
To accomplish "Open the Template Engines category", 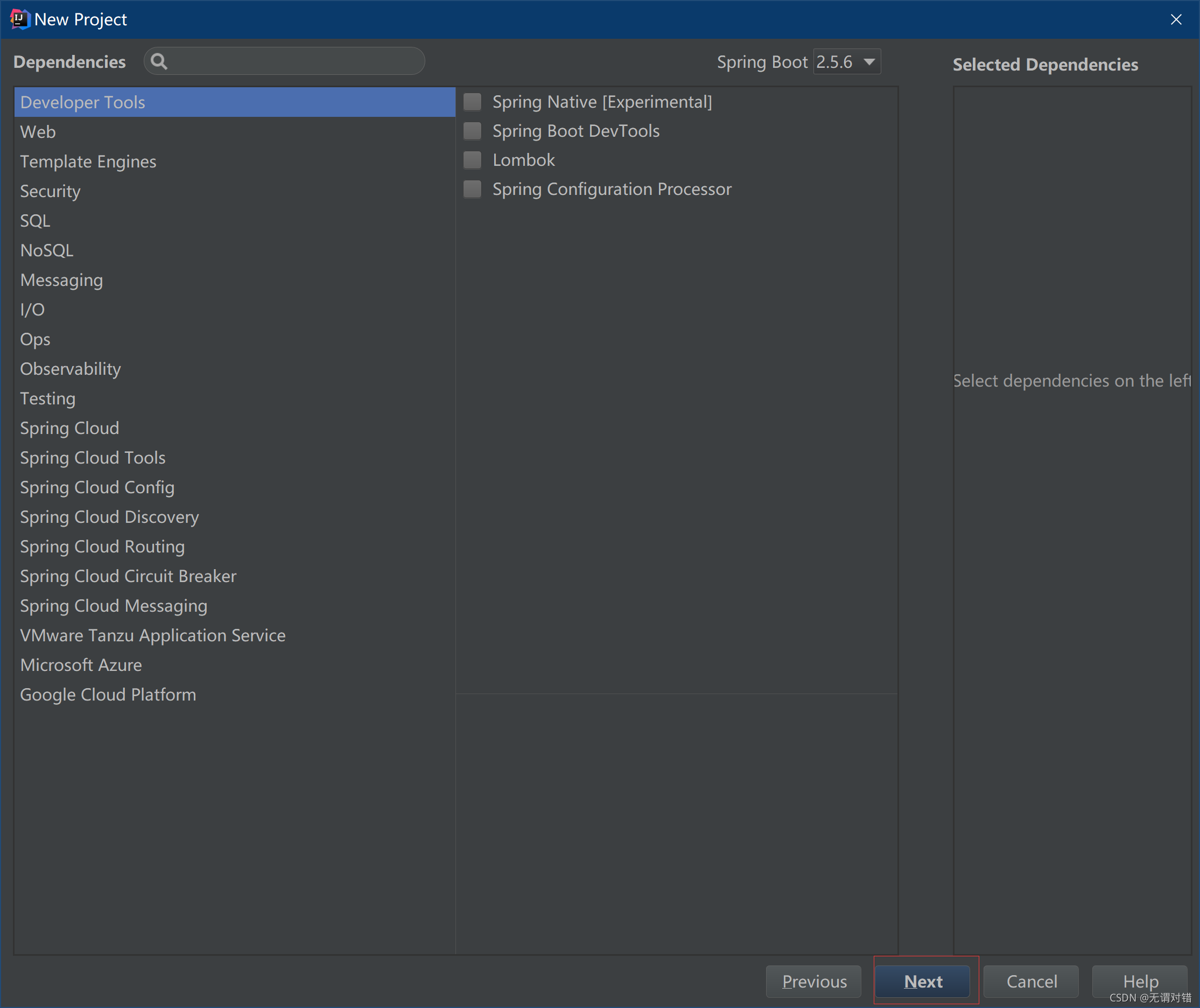I will [x=235, y=162].
